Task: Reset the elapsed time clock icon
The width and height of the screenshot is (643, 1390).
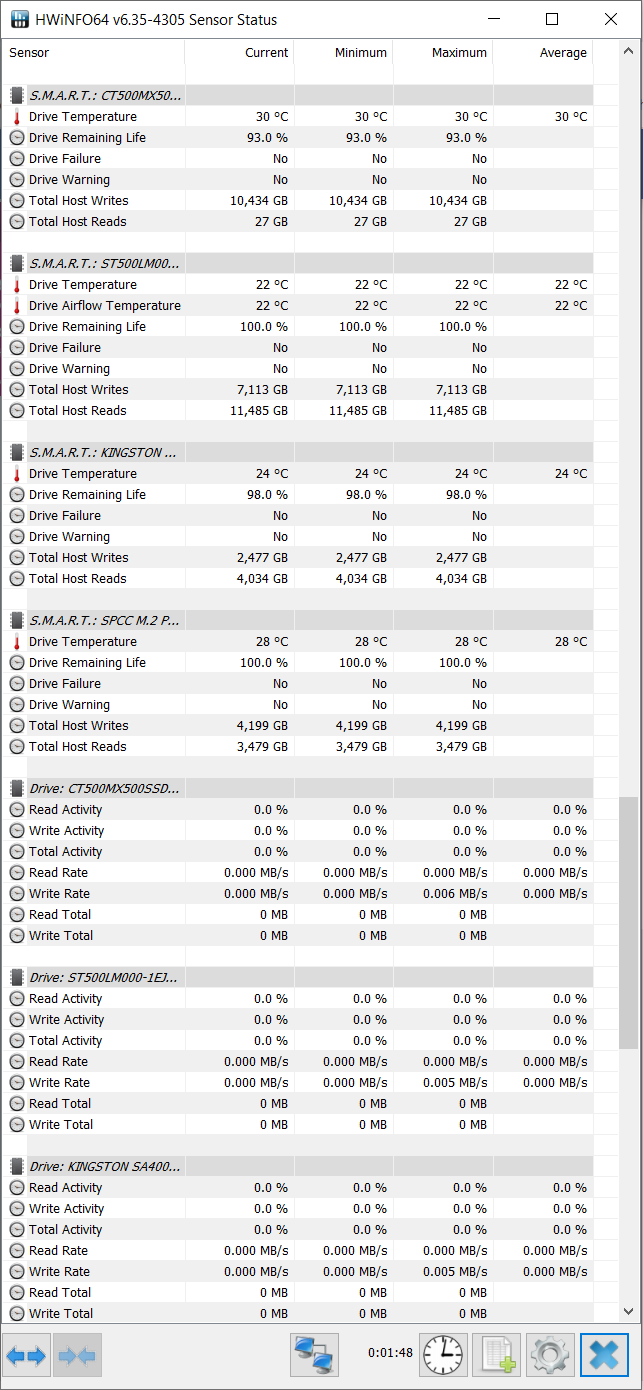Action: [444, 1356]
